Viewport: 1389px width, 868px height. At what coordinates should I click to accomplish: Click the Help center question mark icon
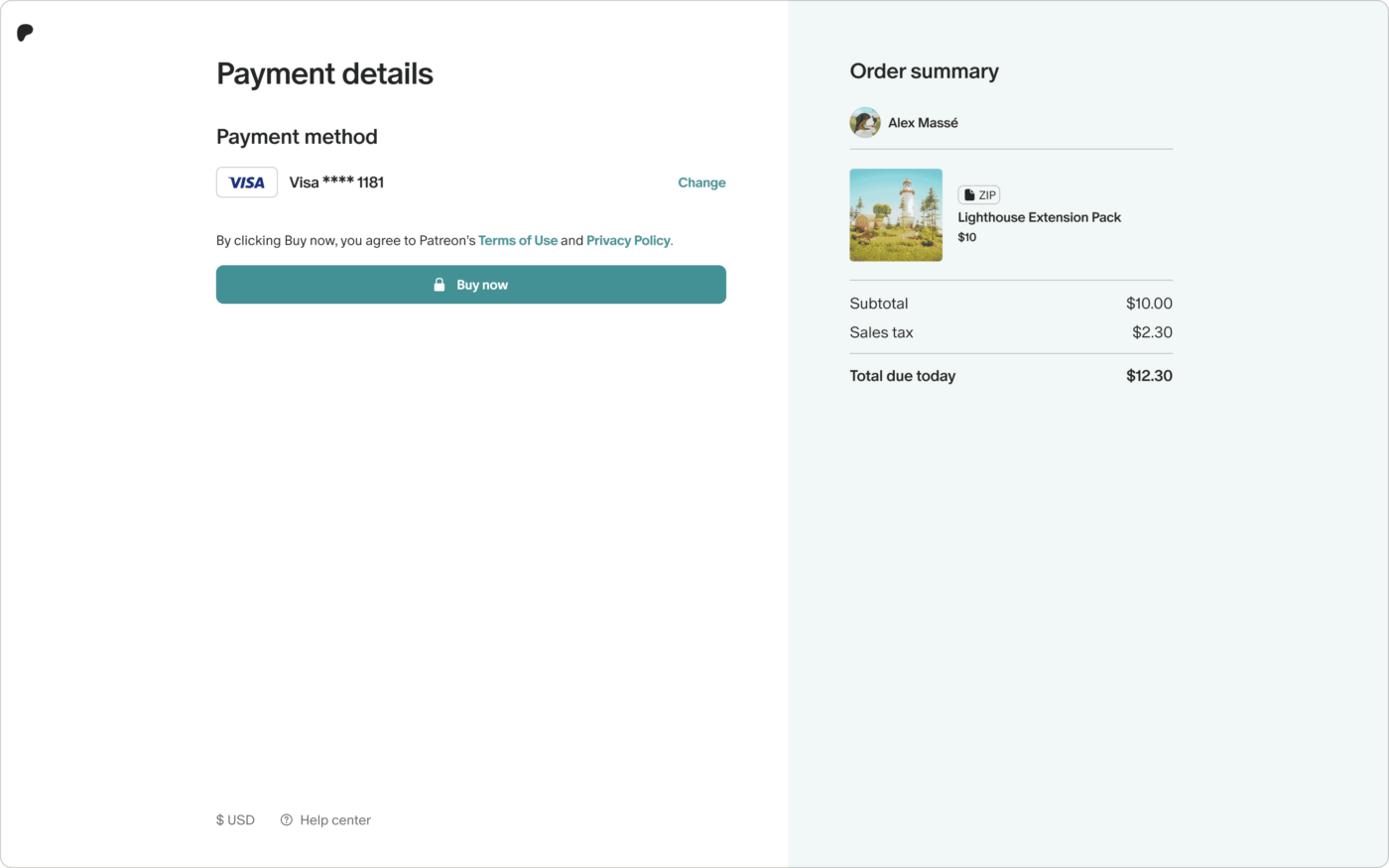(287, 820)
